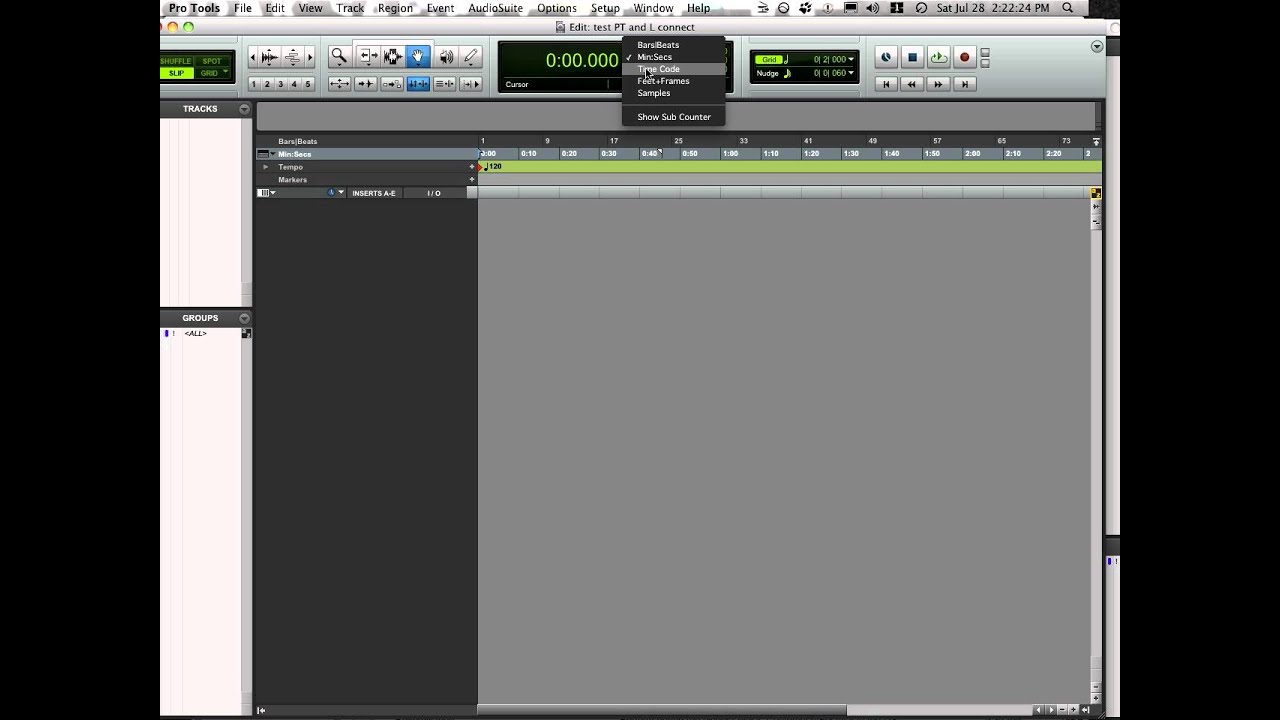
Task: Open the Nudge value dropdown
Action: 851,73
